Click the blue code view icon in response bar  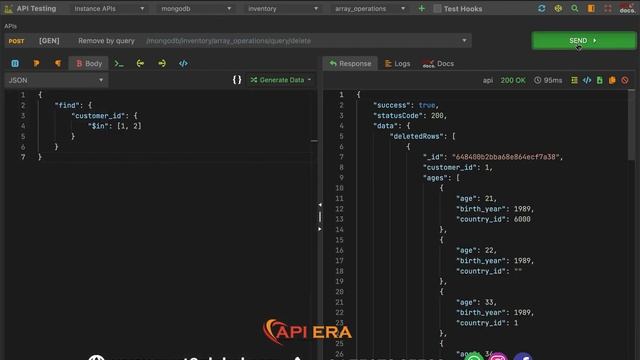[x=587, y=80]
